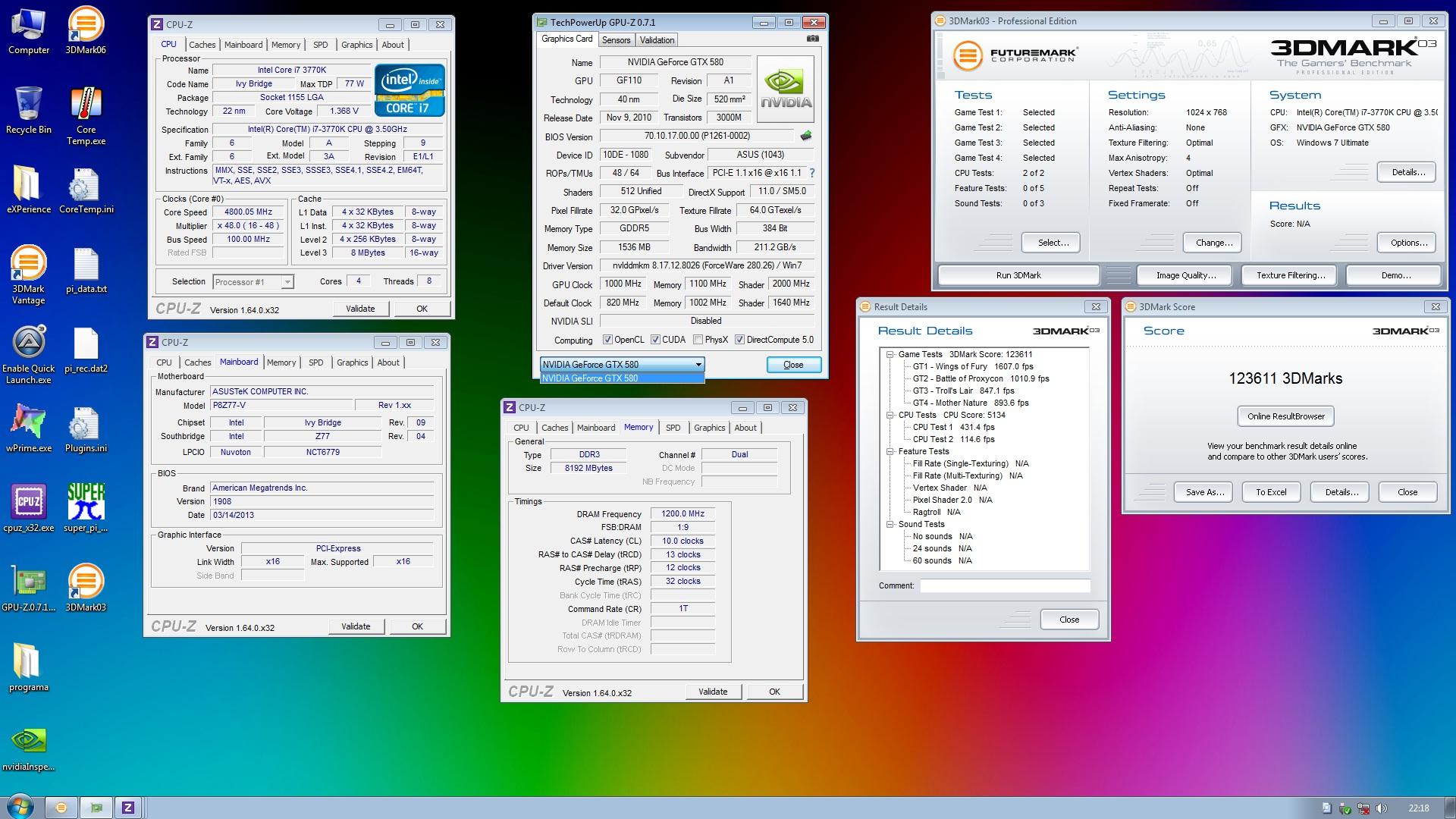Screen dimensions: 1456x819
Task: Click Image Quality... button
Action: coord(1186,275)
